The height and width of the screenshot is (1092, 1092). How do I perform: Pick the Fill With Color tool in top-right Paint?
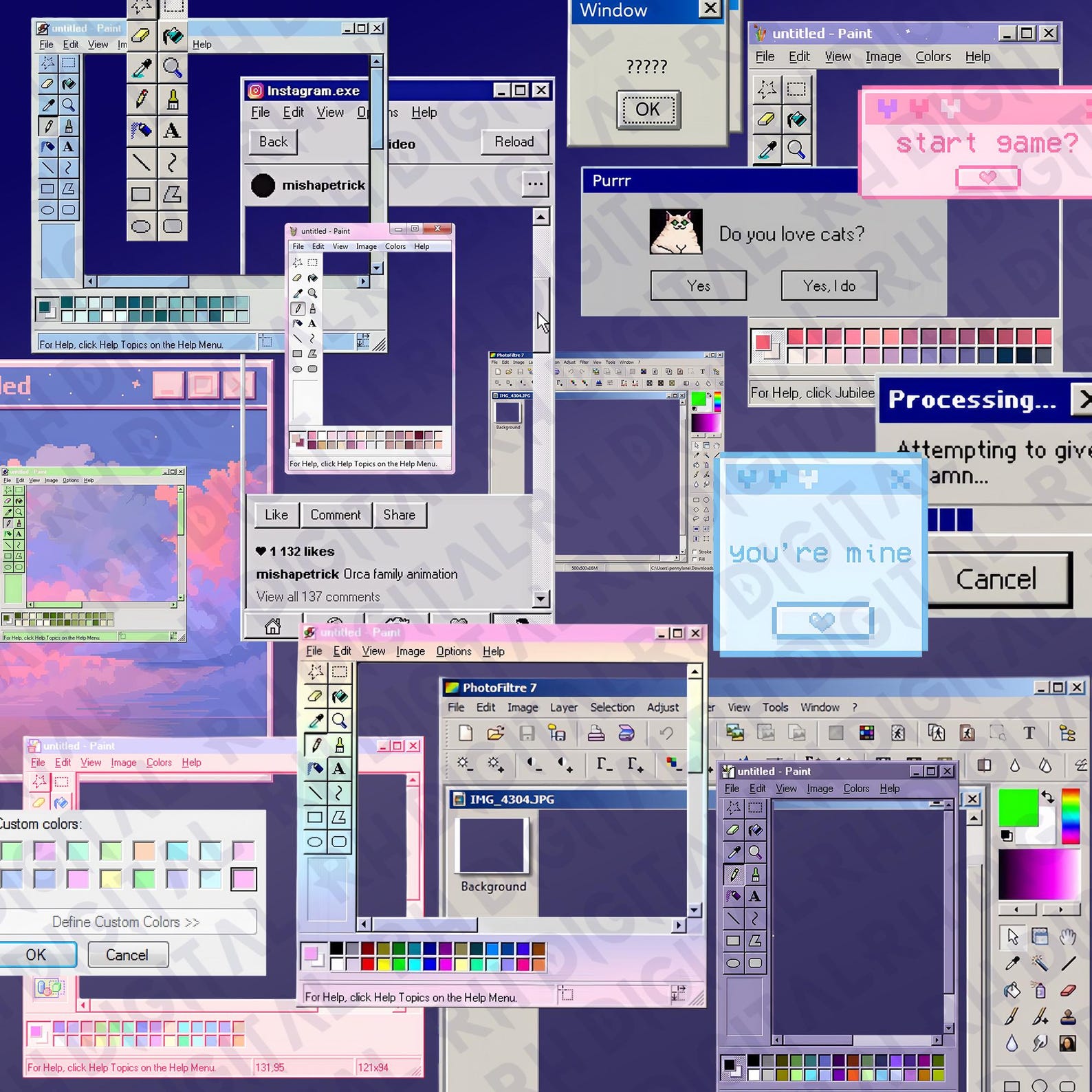[796, 119]
